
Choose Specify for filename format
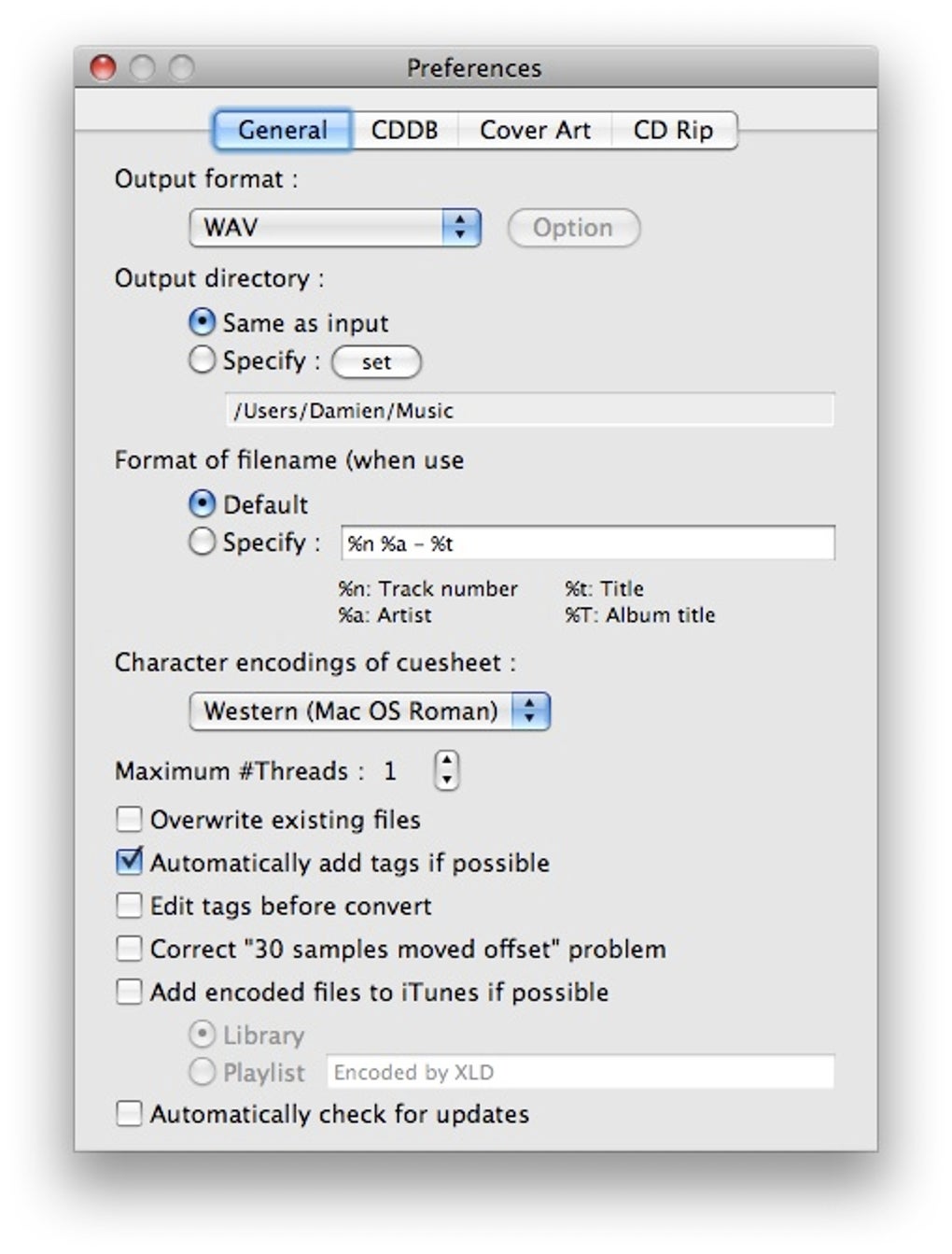[x=203, y=542]
